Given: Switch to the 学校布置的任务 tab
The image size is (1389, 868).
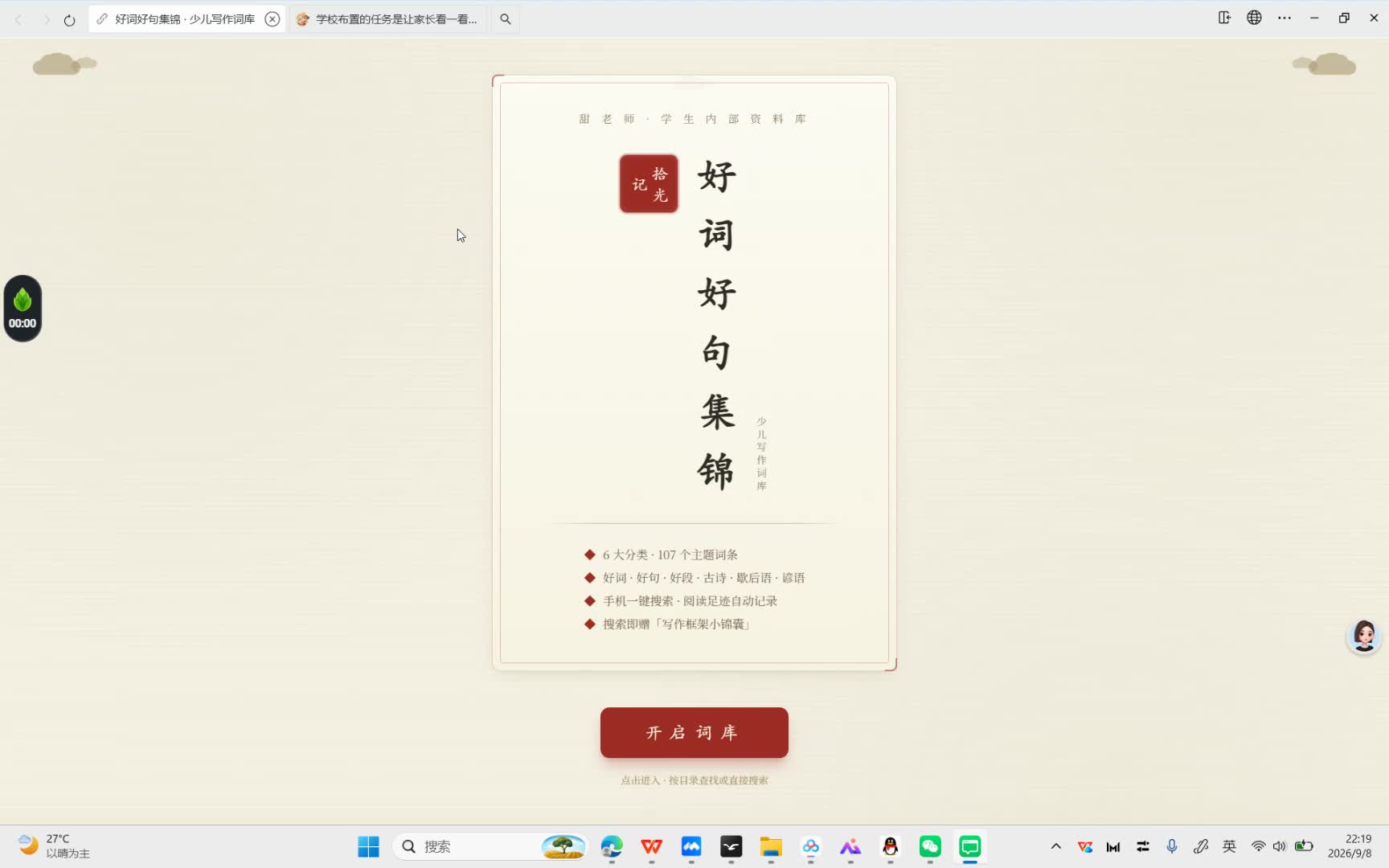Looking at the screenshot, I should pos(387,19).
